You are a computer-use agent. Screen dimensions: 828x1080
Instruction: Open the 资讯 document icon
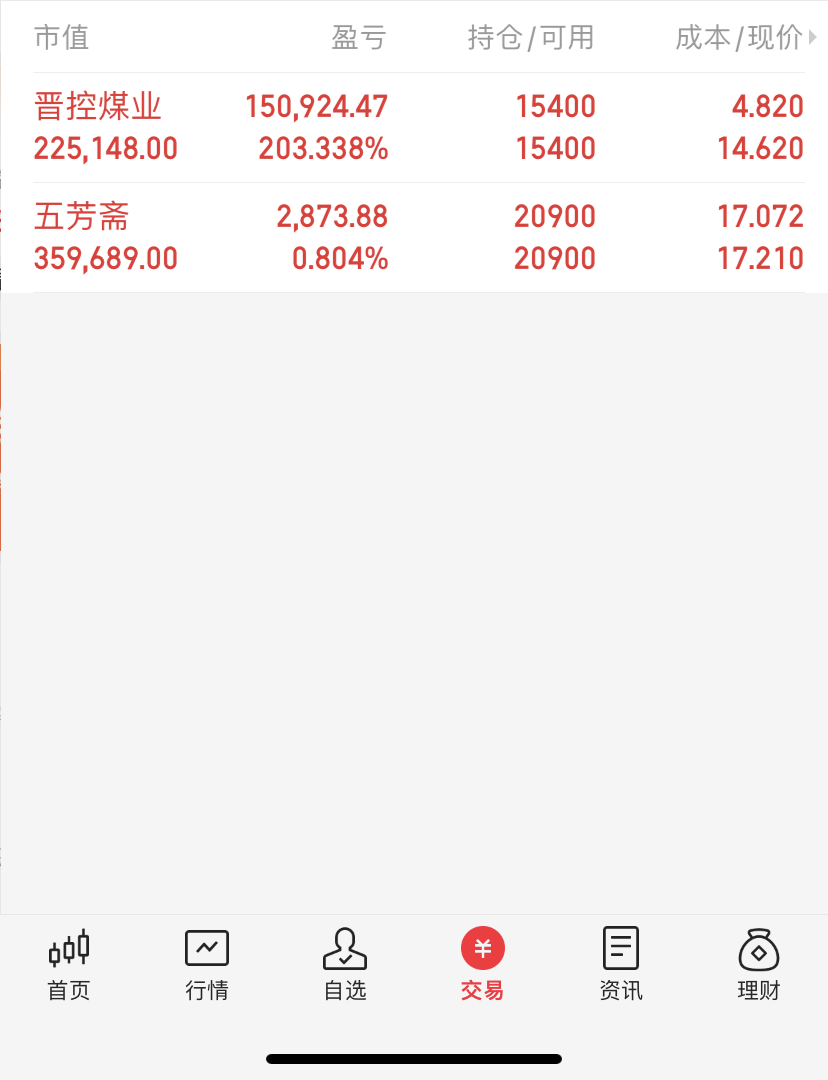621,948
